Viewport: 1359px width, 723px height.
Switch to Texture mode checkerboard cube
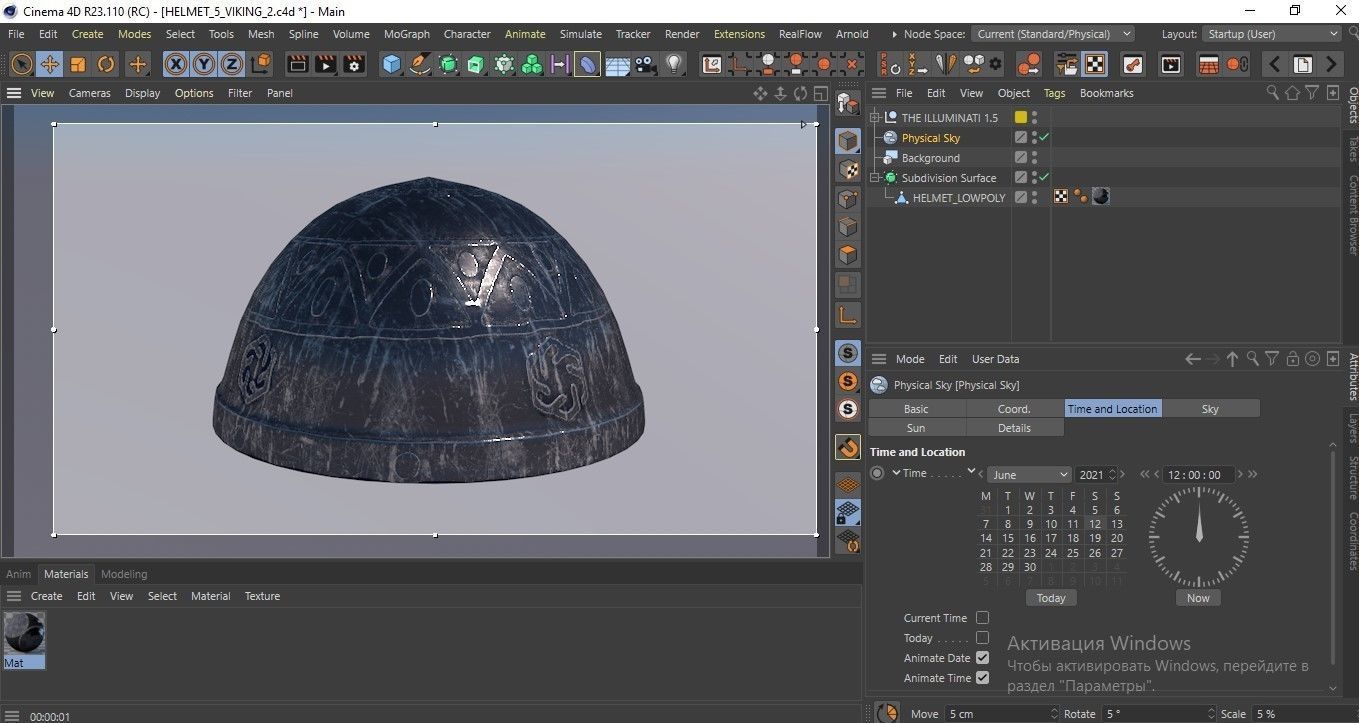coord(848,169)
